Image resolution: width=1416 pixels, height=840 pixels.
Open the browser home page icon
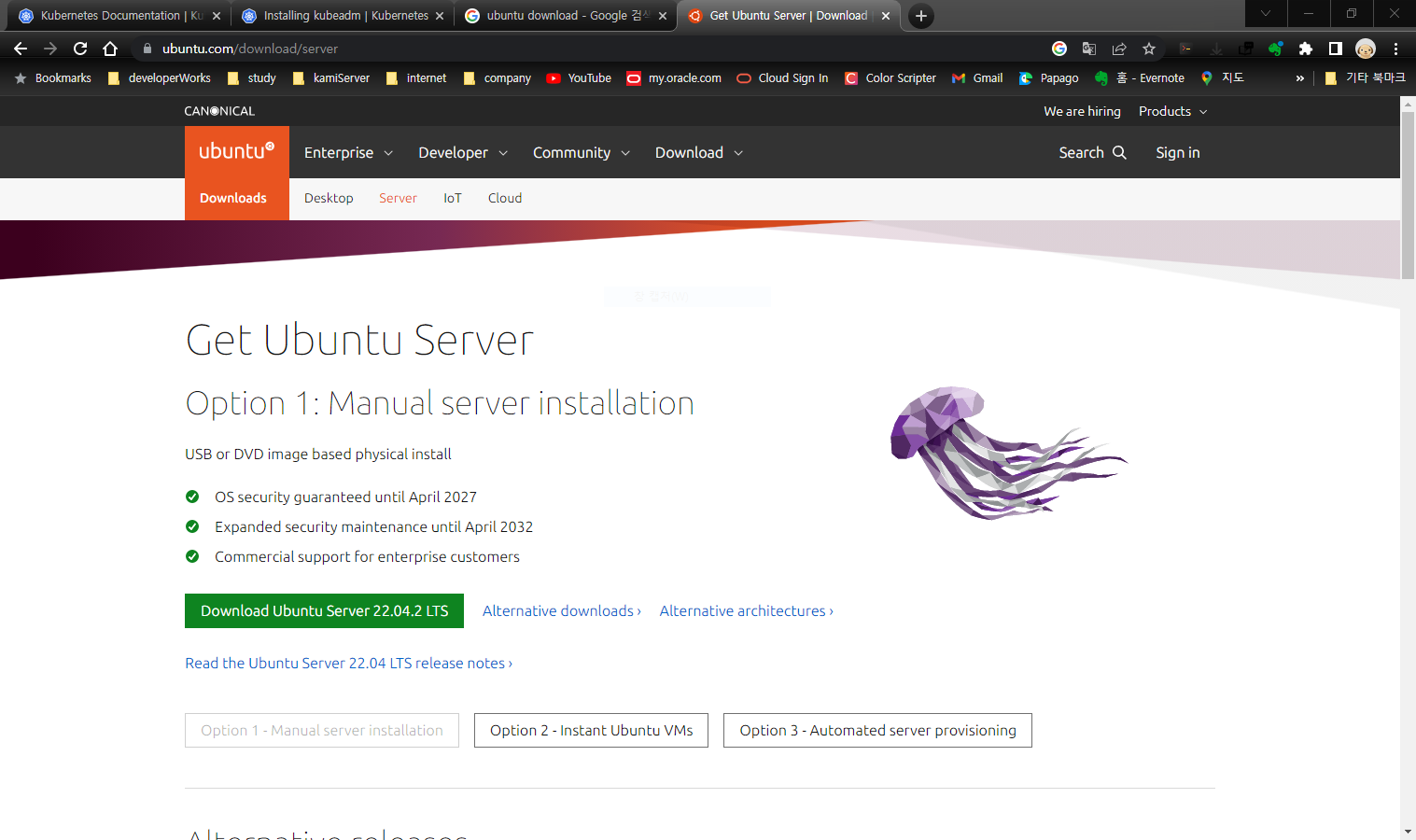tap(110, 49)
